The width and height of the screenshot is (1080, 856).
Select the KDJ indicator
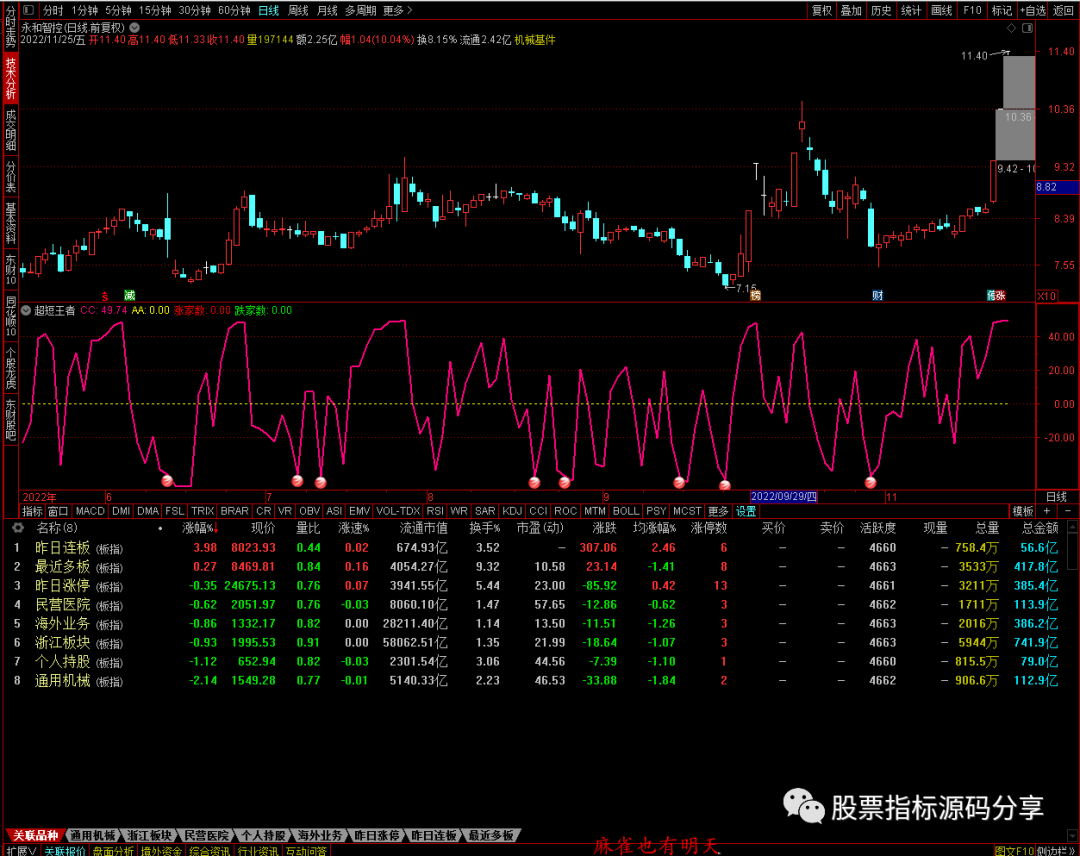(512, 511)
